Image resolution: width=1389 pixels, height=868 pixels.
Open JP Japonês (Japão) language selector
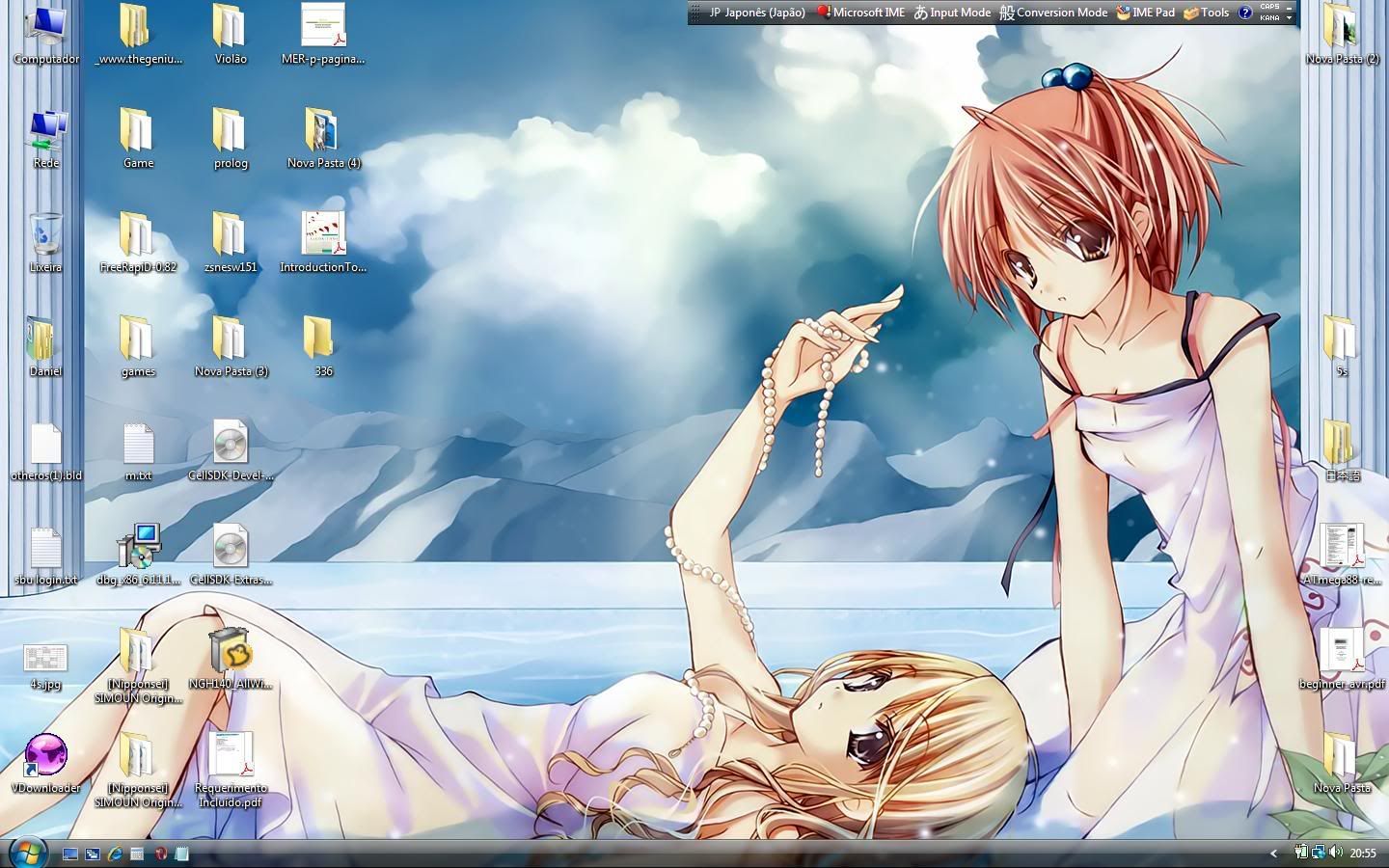[x=757, y=13]
